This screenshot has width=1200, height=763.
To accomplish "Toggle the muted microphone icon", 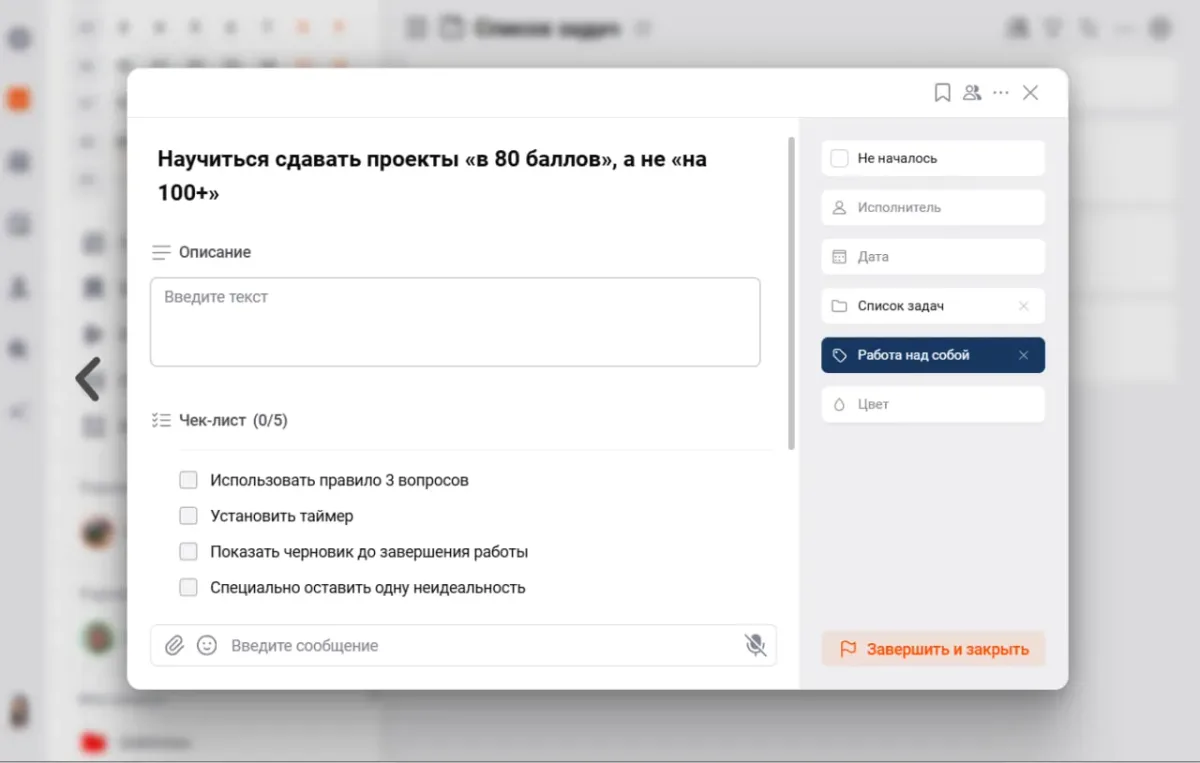I will [x=755, y=646].
